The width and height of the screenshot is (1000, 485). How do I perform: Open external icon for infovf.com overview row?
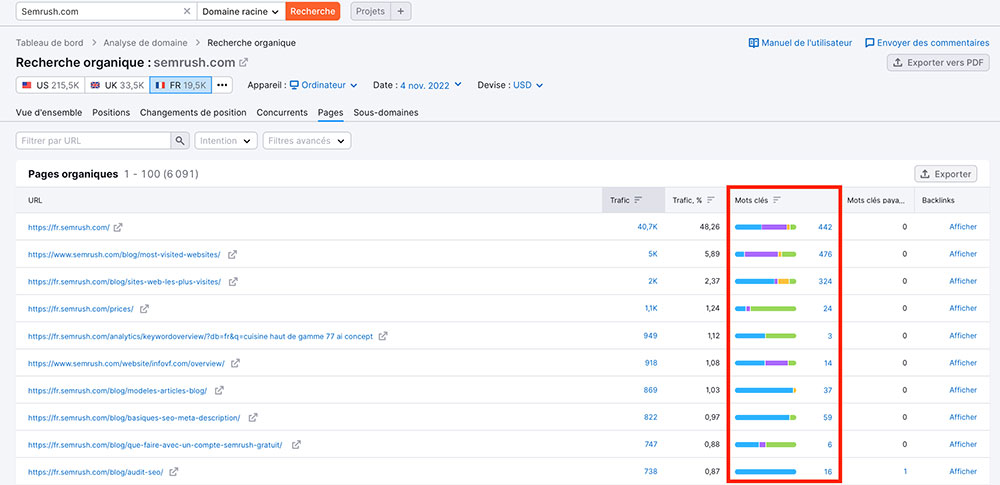235,363
